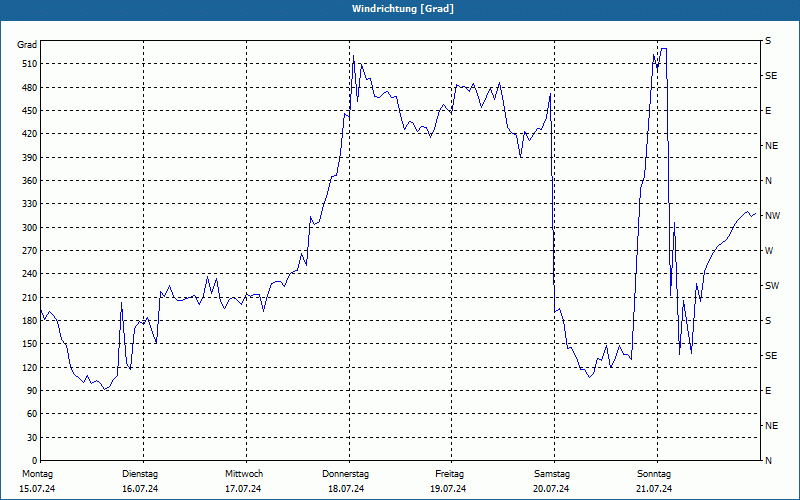Click the 210 axis value

click(29, 297)
